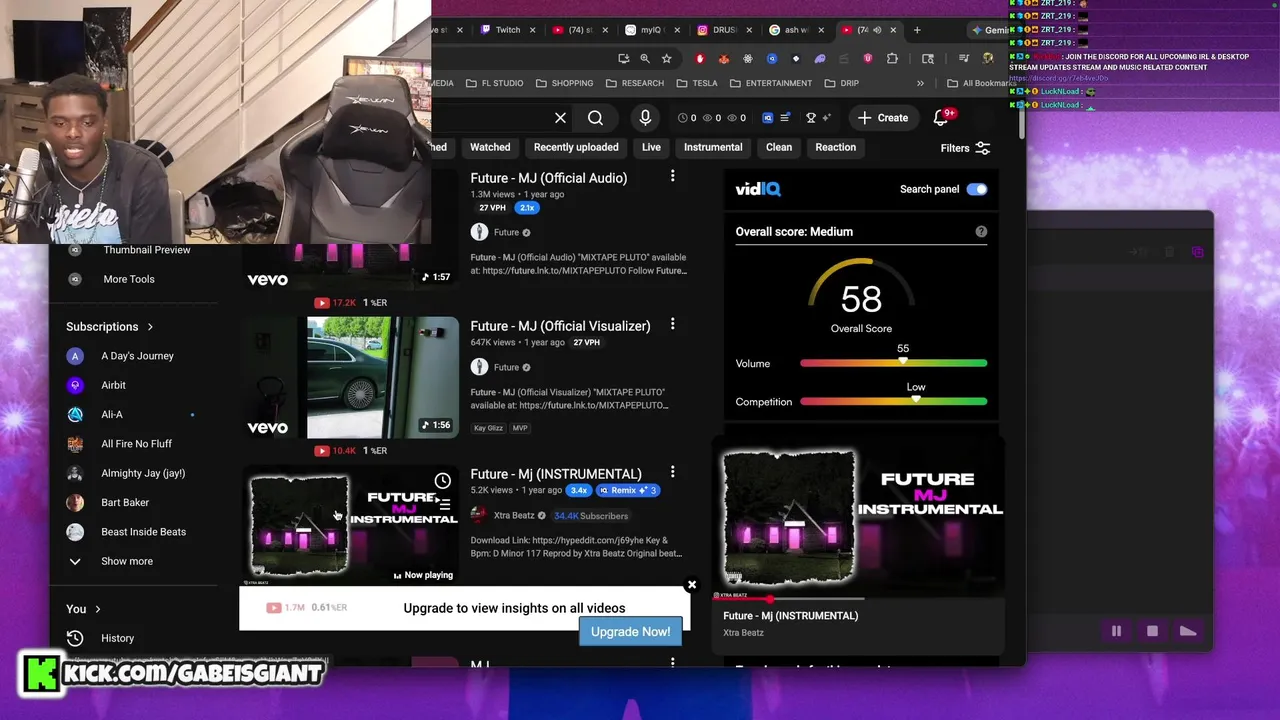
Task: Select the Clean filter chip
Action: pyautogui.click(x=779, y=147)
